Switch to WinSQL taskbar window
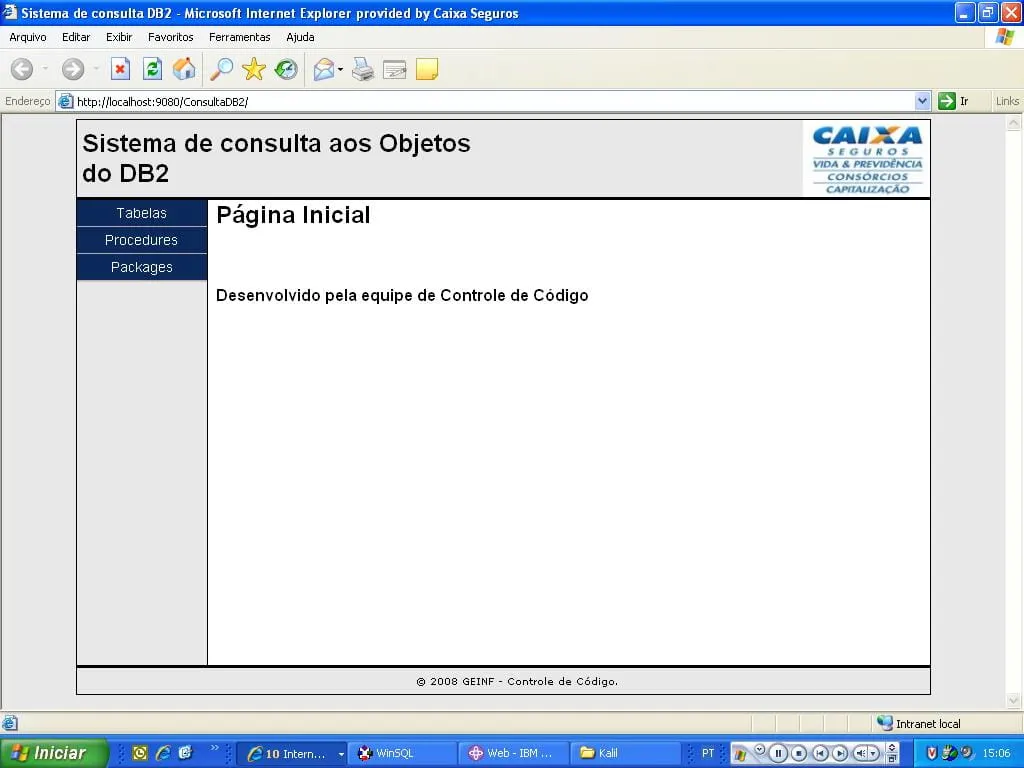Screen dimensions: 1024x768 [402, 753]
